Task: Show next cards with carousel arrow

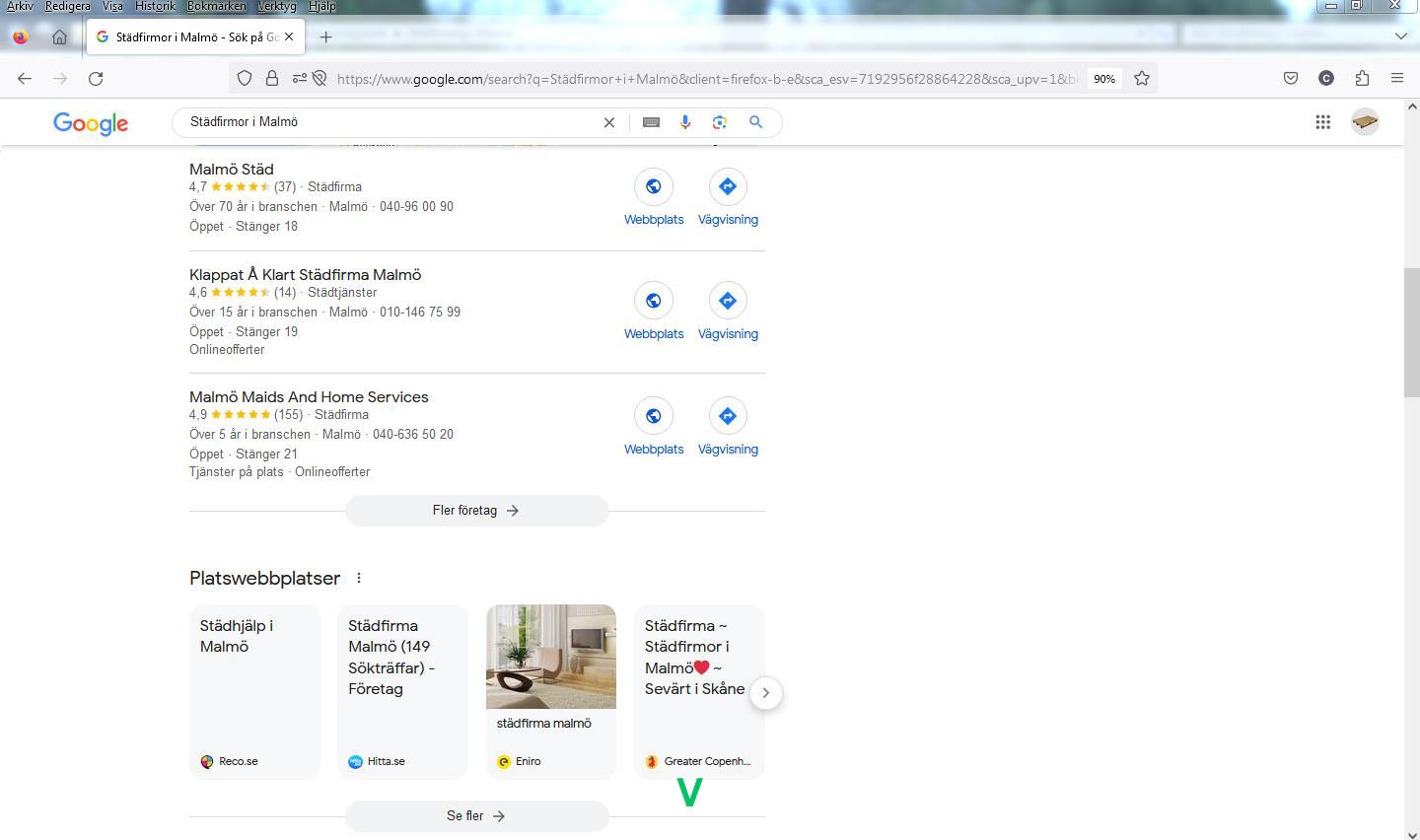Action: 766,693
